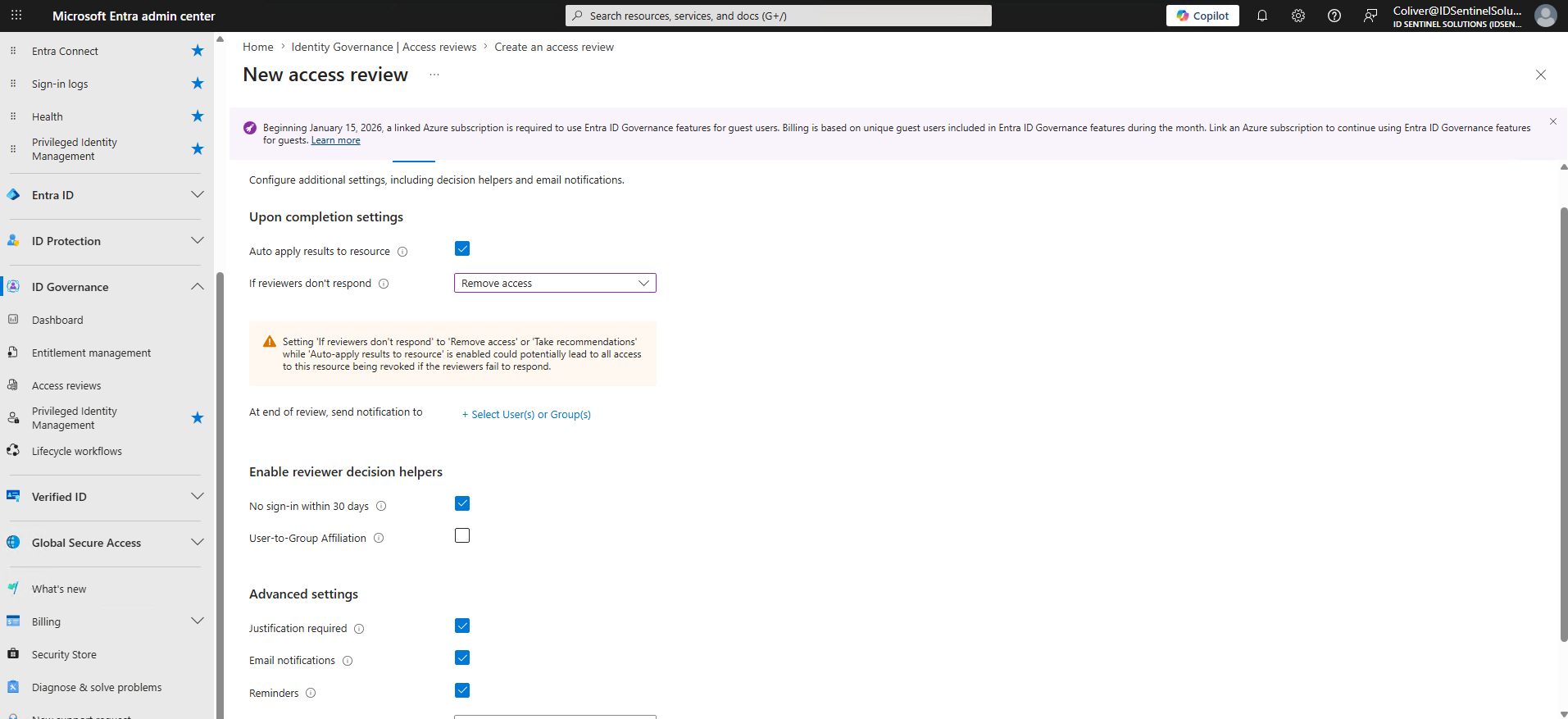Click Select User(s) or Group(s) link
The image size is (1568, 719).
[x=526, y=415]
